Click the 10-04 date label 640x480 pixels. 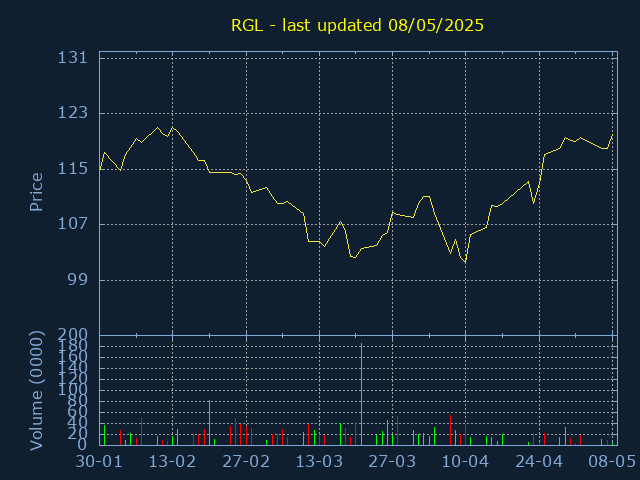coord(465,462)
